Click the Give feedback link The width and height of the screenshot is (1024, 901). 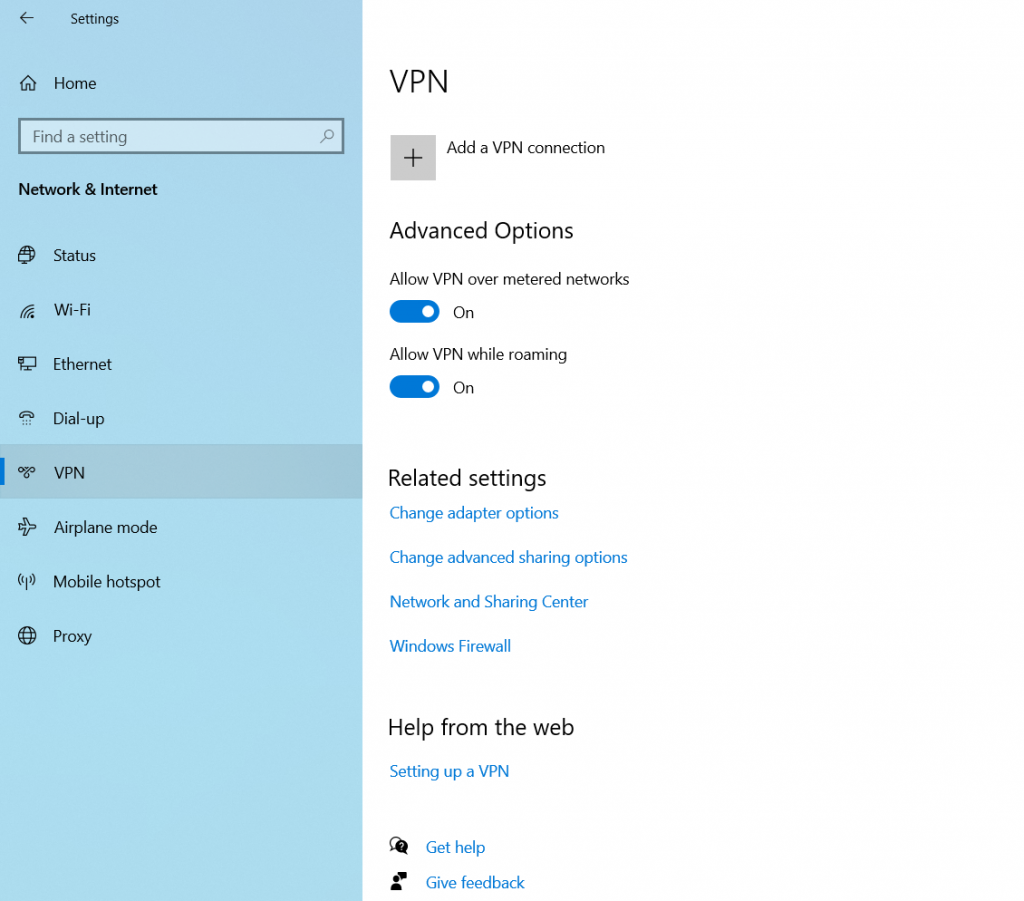[475, 882]
